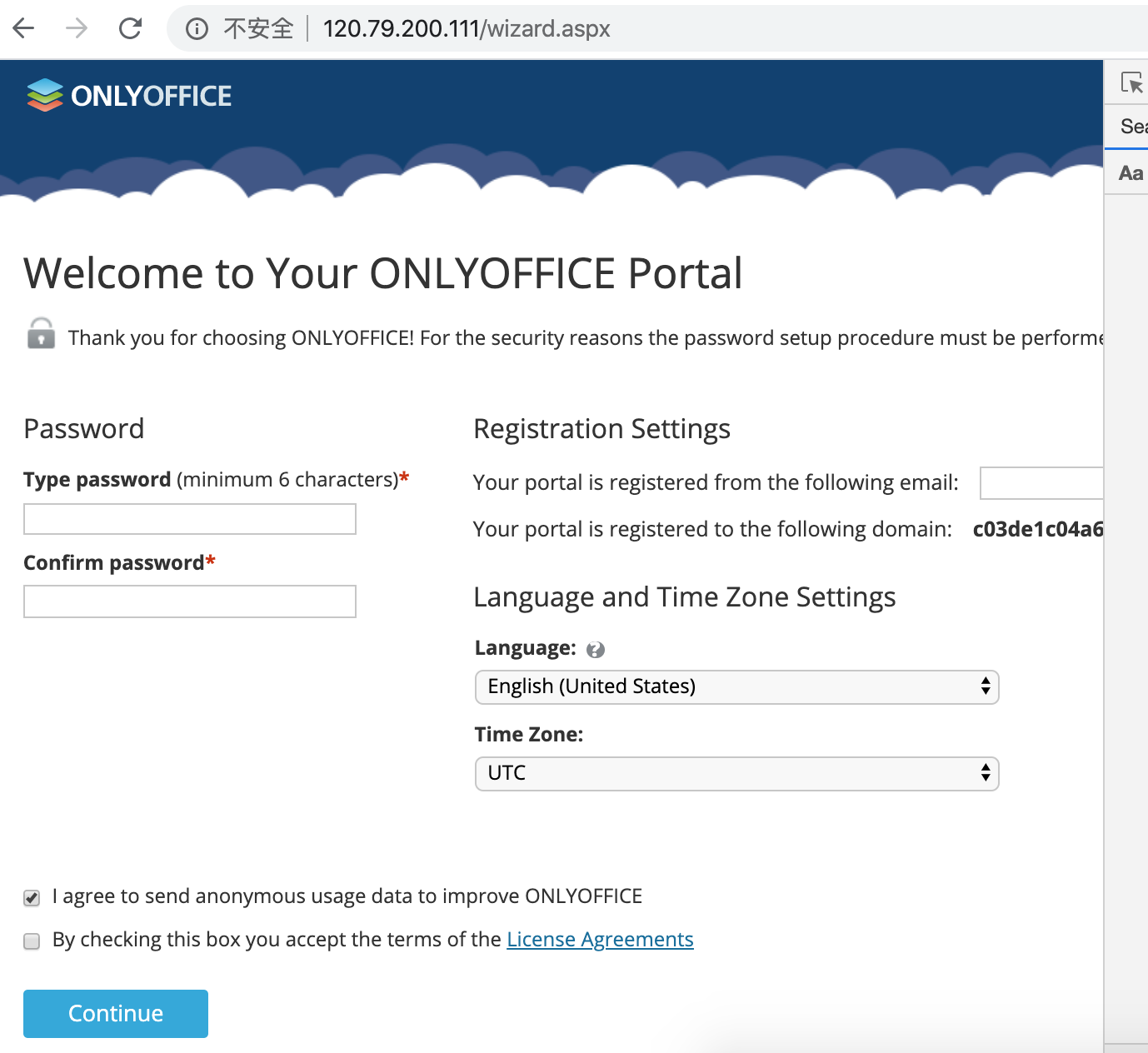The image size is (1148, 1053).
Task: Click the 不安全 security label
Action: point(258,29)
